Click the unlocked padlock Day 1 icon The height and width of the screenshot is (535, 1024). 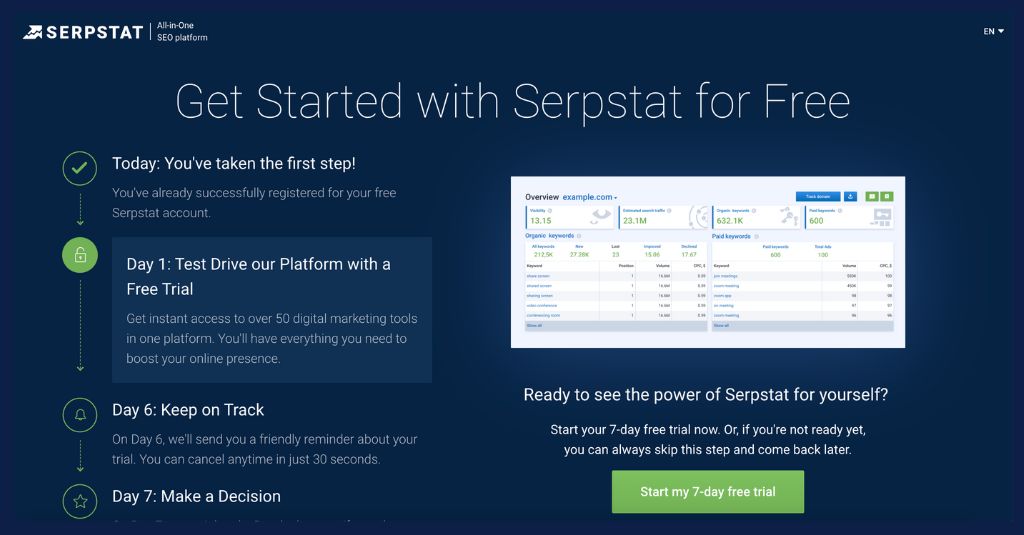coord(80,256)
